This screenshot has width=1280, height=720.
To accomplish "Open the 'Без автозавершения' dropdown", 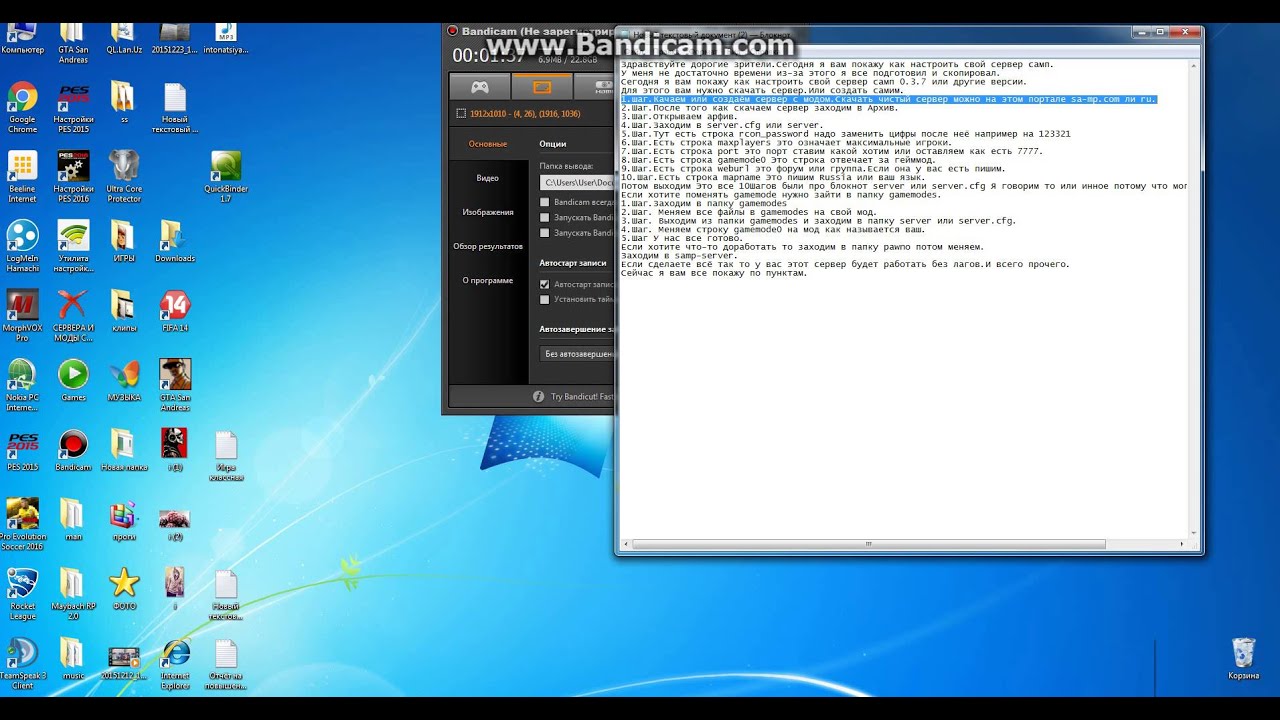I will click(577, 353).
